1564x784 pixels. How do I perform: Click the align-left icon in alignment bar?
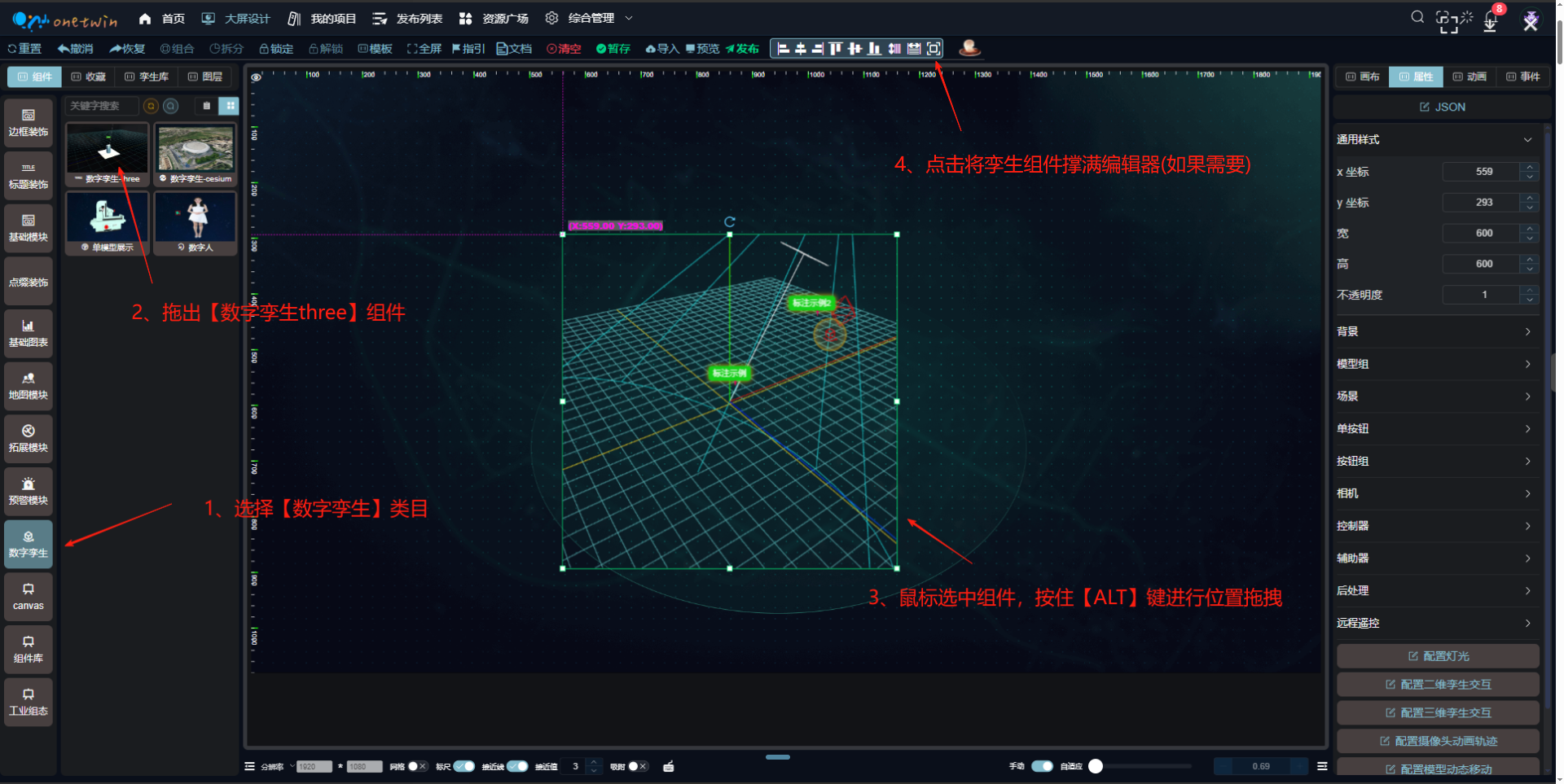[x=783, y=49]
